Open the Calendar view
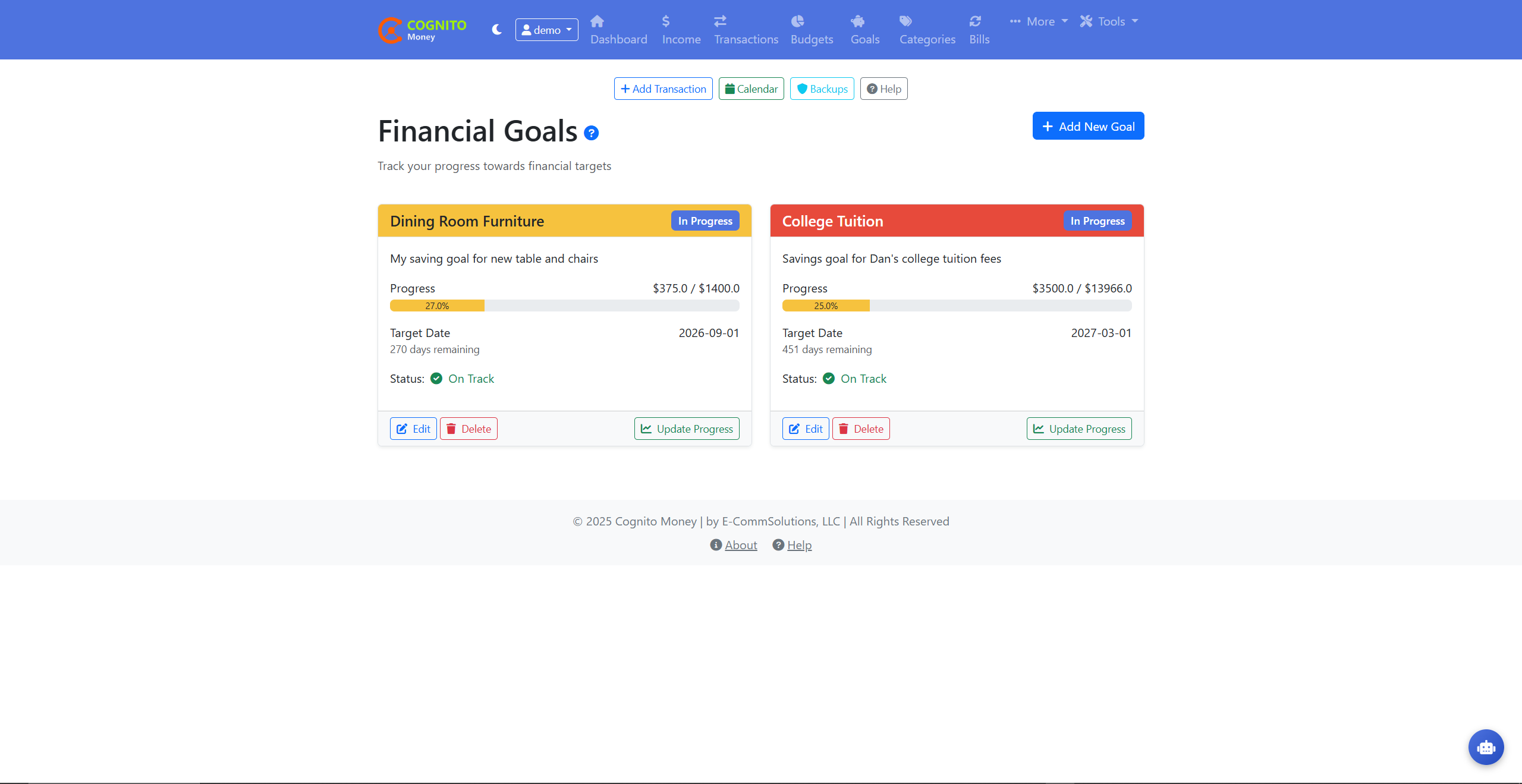Image resolution: width=1522 pixels, height=784 pixels. pyautogui.click(x=751, y=88)
